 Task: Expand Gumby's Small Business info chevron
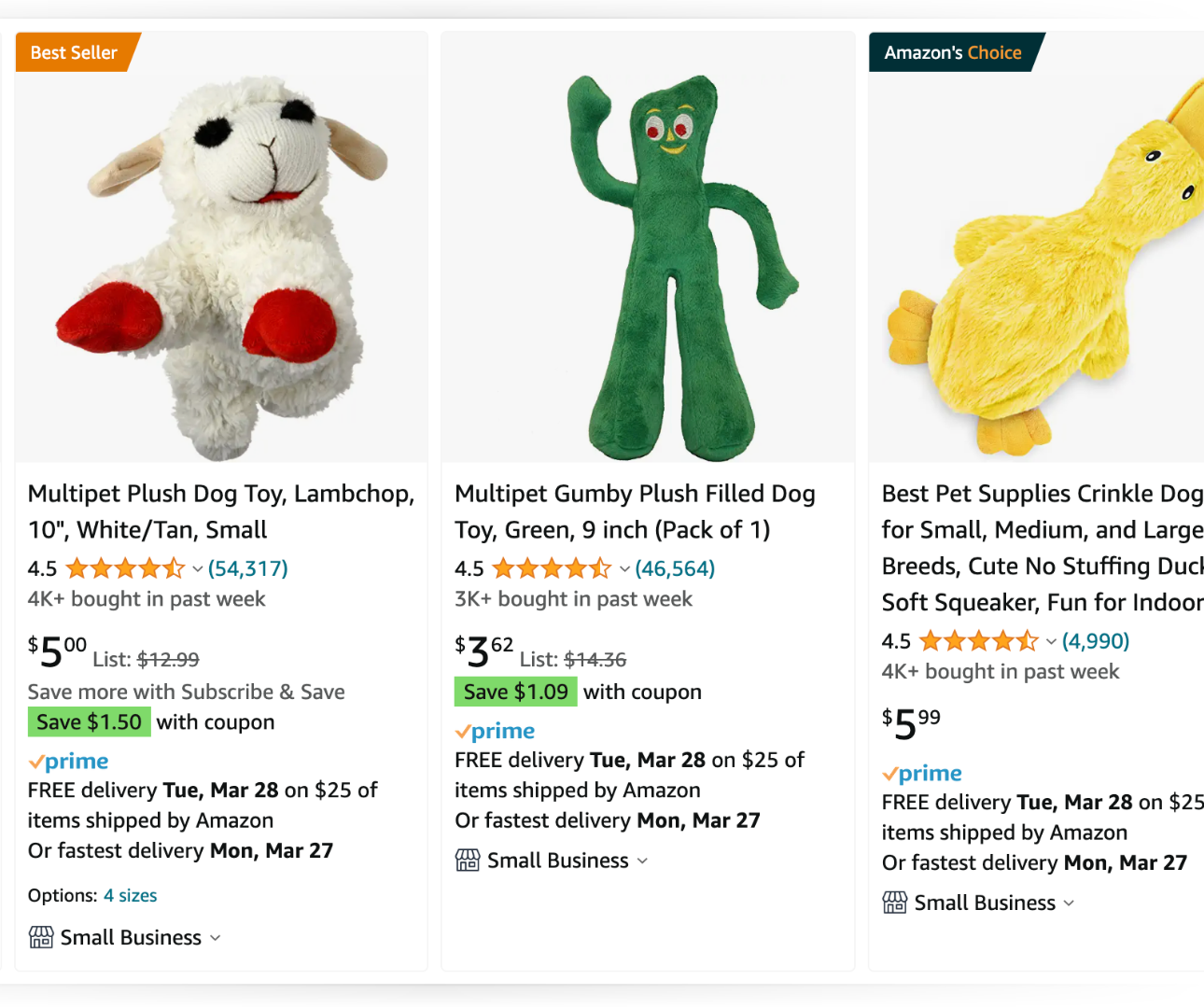[642, 861]
